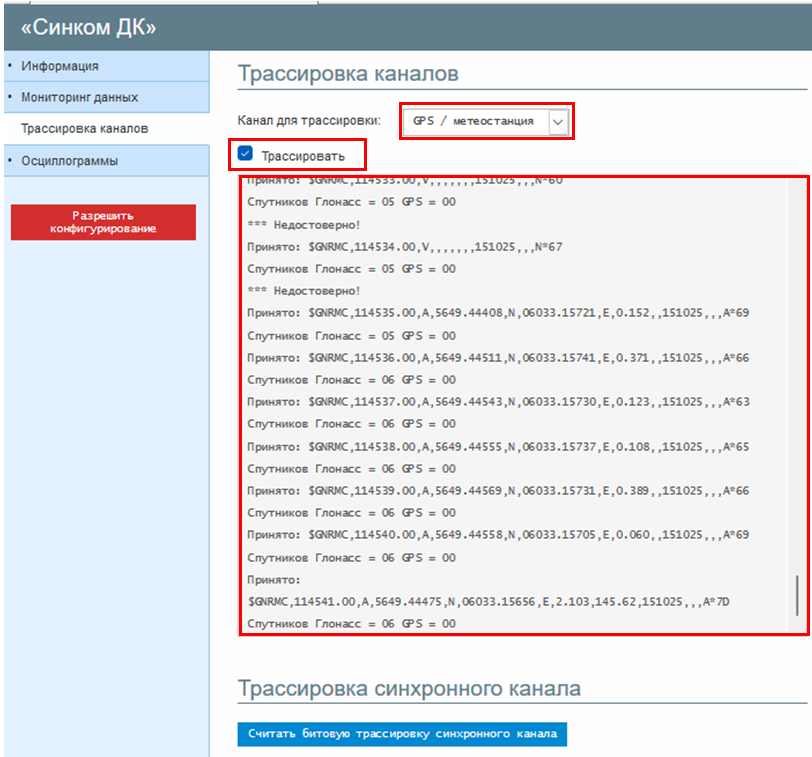812x757 pixels.
Task: Click the trace log vertical scrollbar thumb
Action: click(x=797, y=595)
